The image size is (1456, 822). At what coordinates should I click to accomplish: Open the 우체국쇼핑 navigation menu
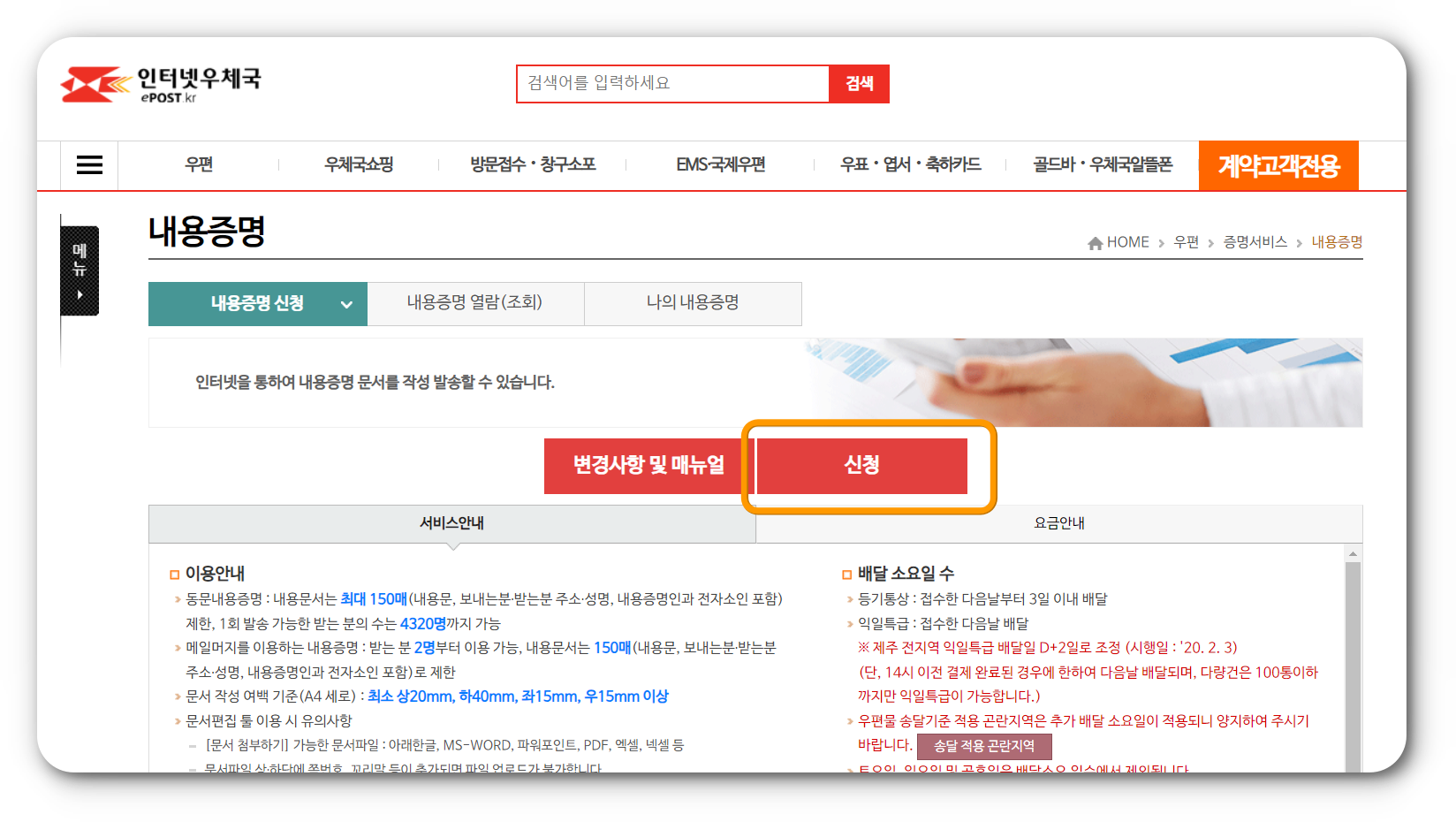click(357, 164)
